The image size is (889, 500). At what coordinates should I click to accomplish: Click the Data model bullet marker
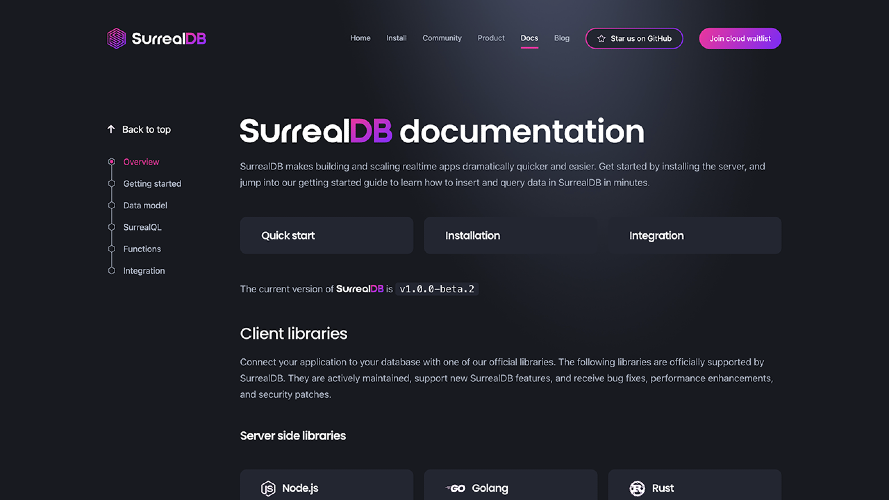coord(112,205)
